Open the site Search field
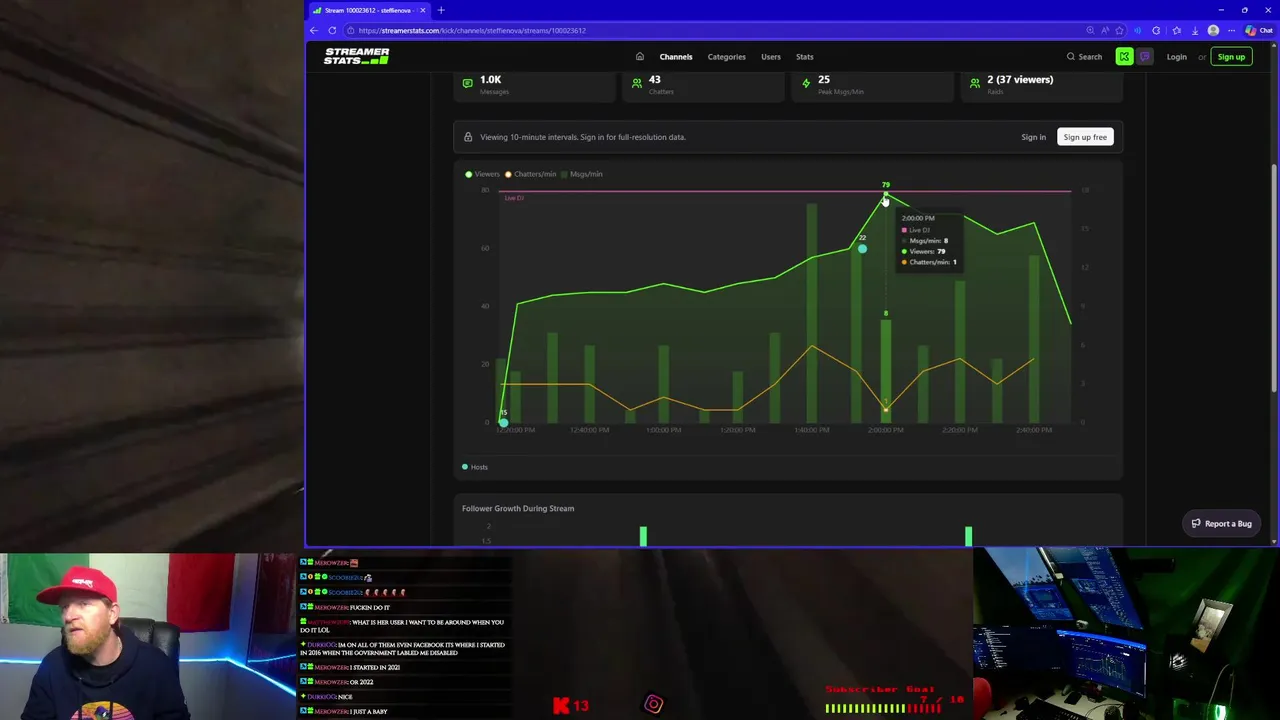Image resolution: width=1280 pixels, height=720 pixels. tap(1084, 57)
